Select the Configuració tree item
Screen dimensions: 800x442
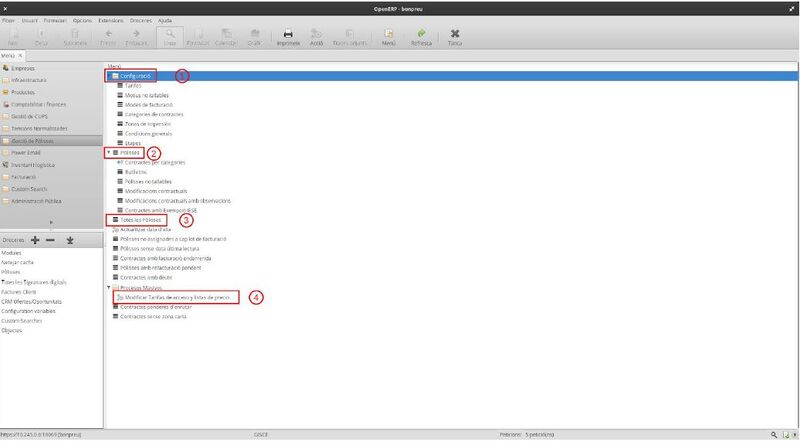pos(135,76)
